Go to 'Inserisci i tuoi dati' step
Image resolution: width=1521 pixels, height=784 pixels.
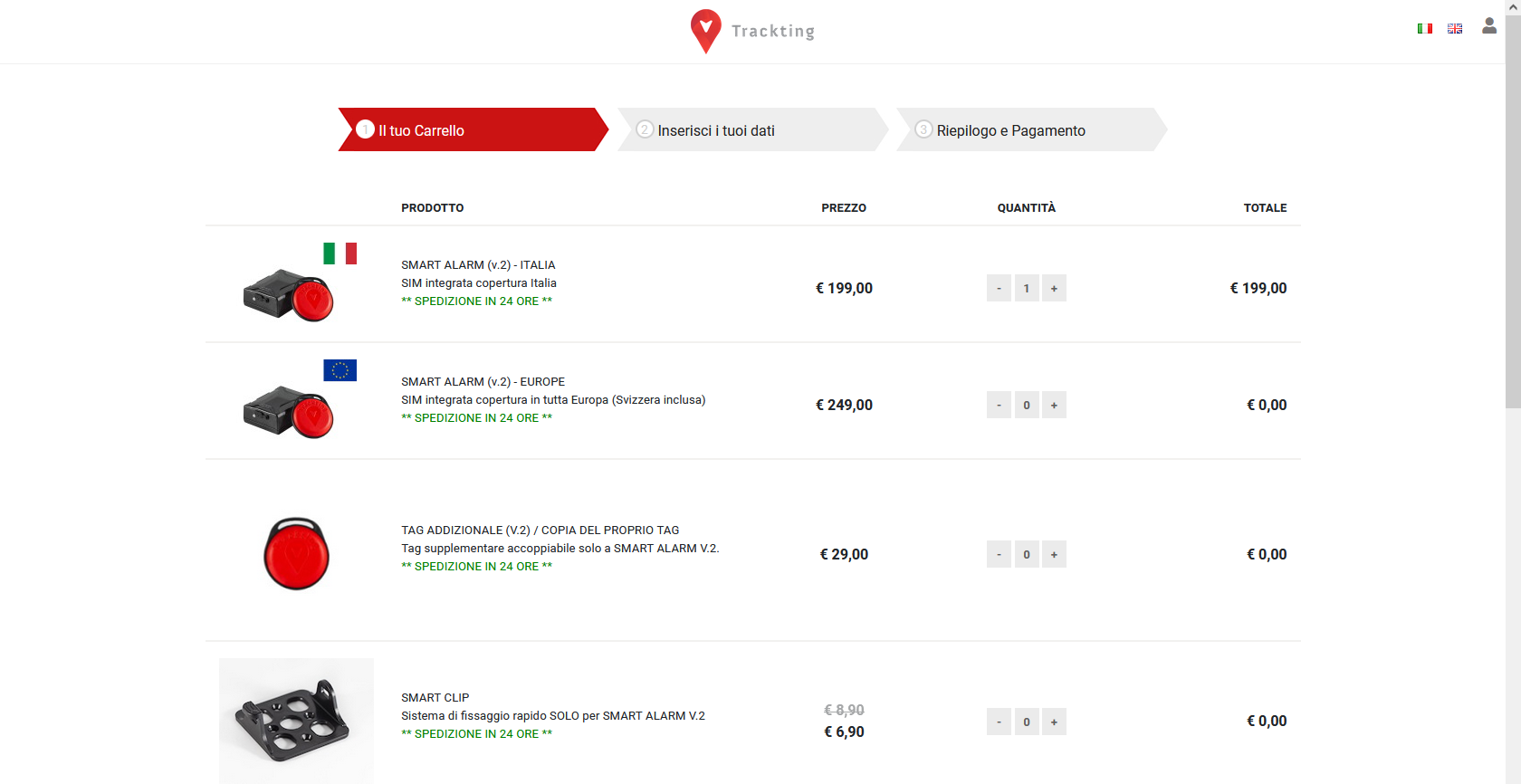(752, 129)
